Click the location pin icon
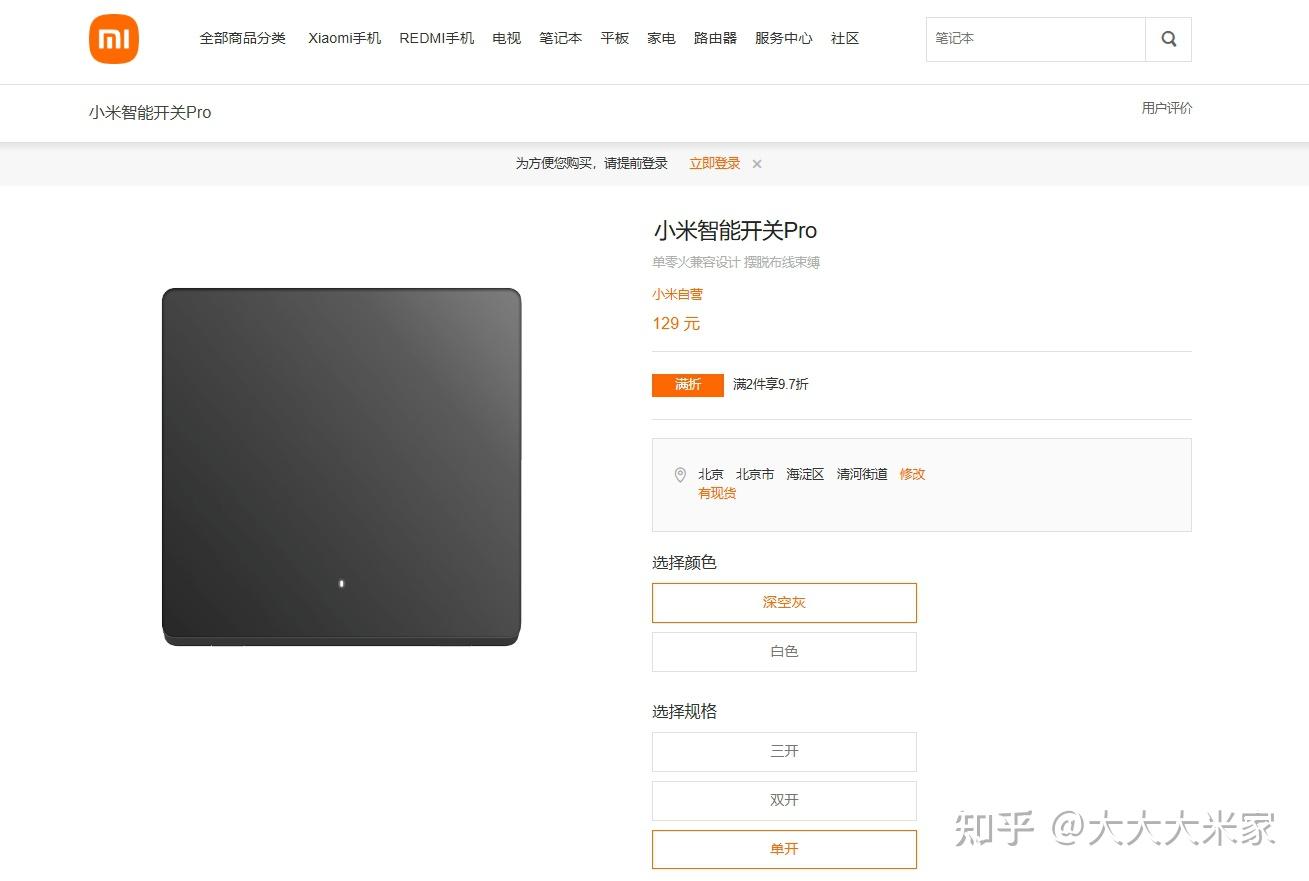 (680, 474)
